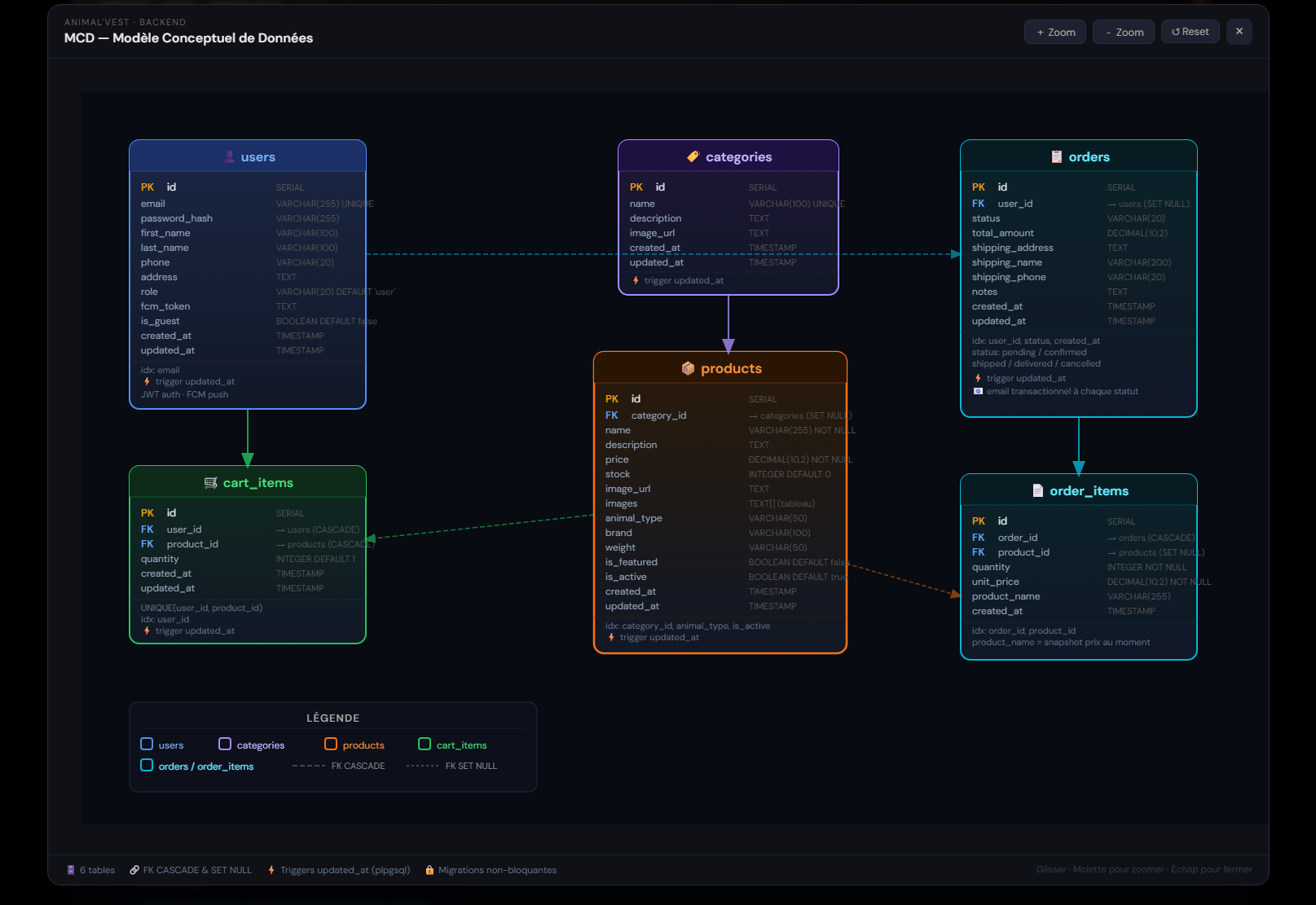The height and width of the screenshot is (905, 1316).
Task: Click the blue users legend swatch
Action: pyautogui.click(x=147, y=744)
